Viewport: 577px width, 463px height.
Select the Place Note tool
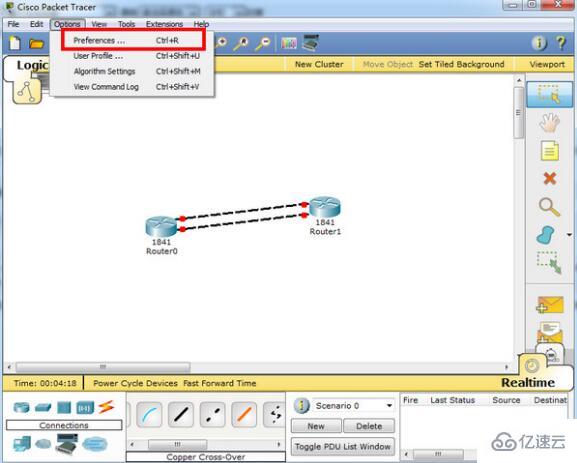(549, 151)
